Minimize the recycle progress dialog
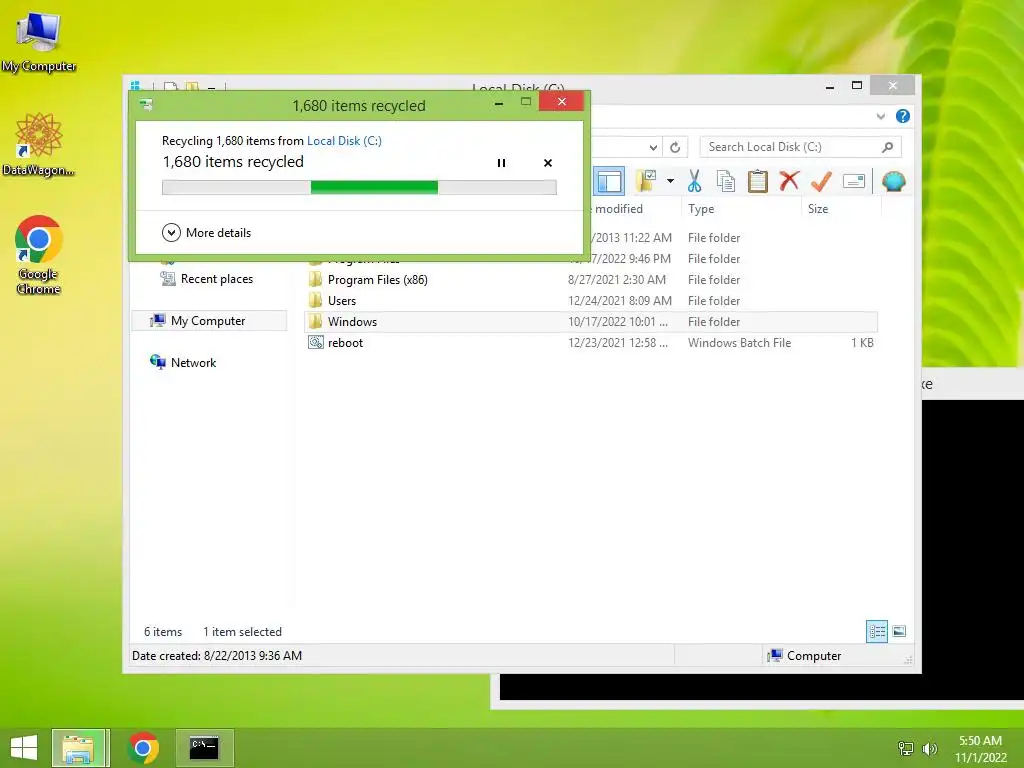The width and height of the screenshot is (1024, 768). (x=499, y=103)
